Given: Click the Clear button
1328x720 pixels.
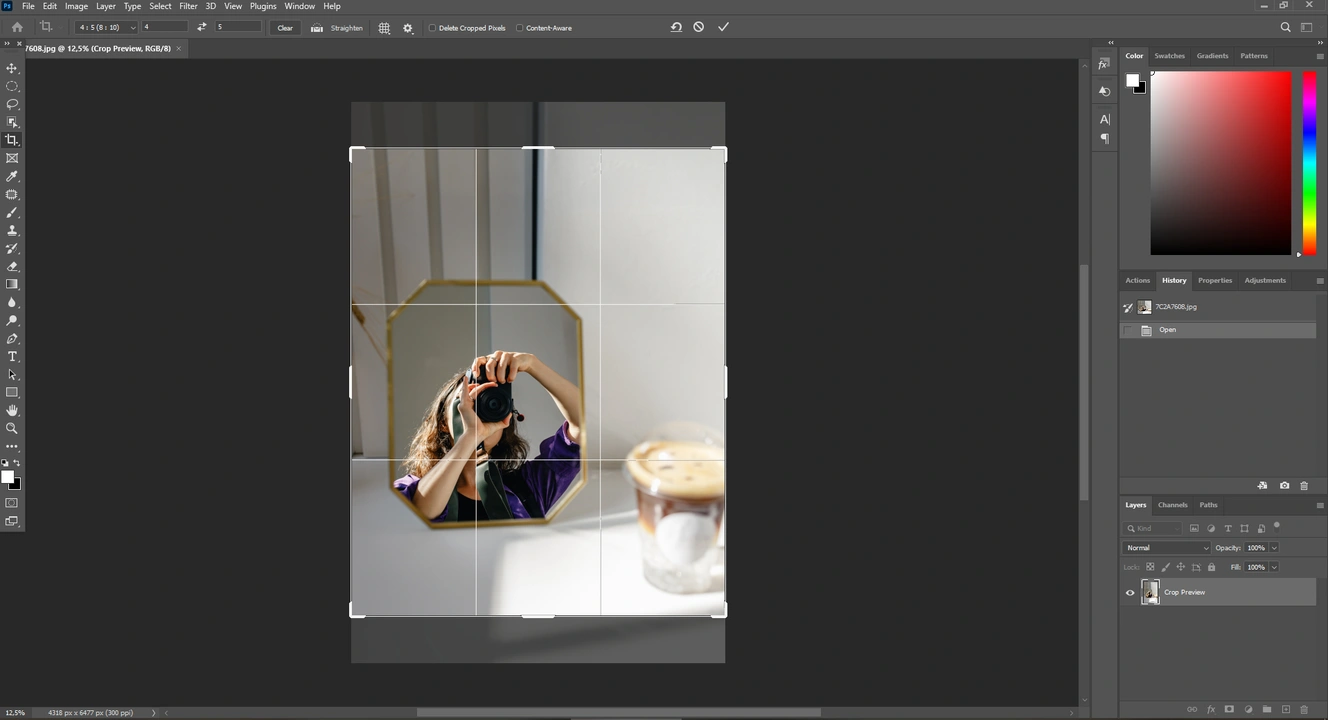Looking at the screenshot, I should (x=285, y=28).
